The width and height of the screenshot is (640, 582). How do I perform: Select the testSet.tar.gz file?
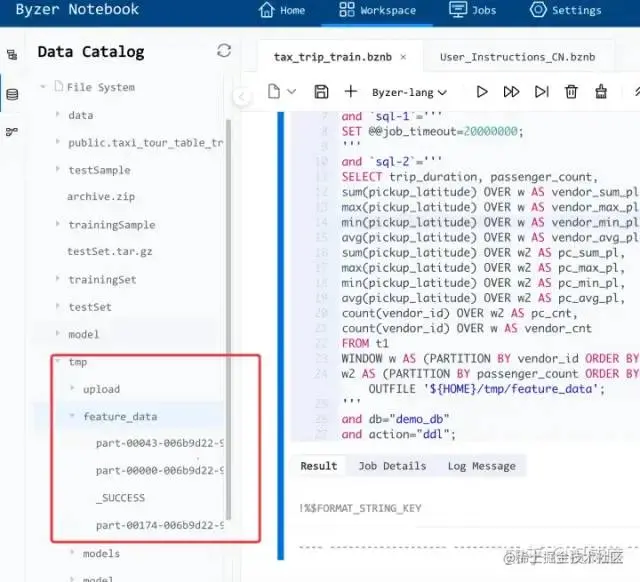click(110, 251)
